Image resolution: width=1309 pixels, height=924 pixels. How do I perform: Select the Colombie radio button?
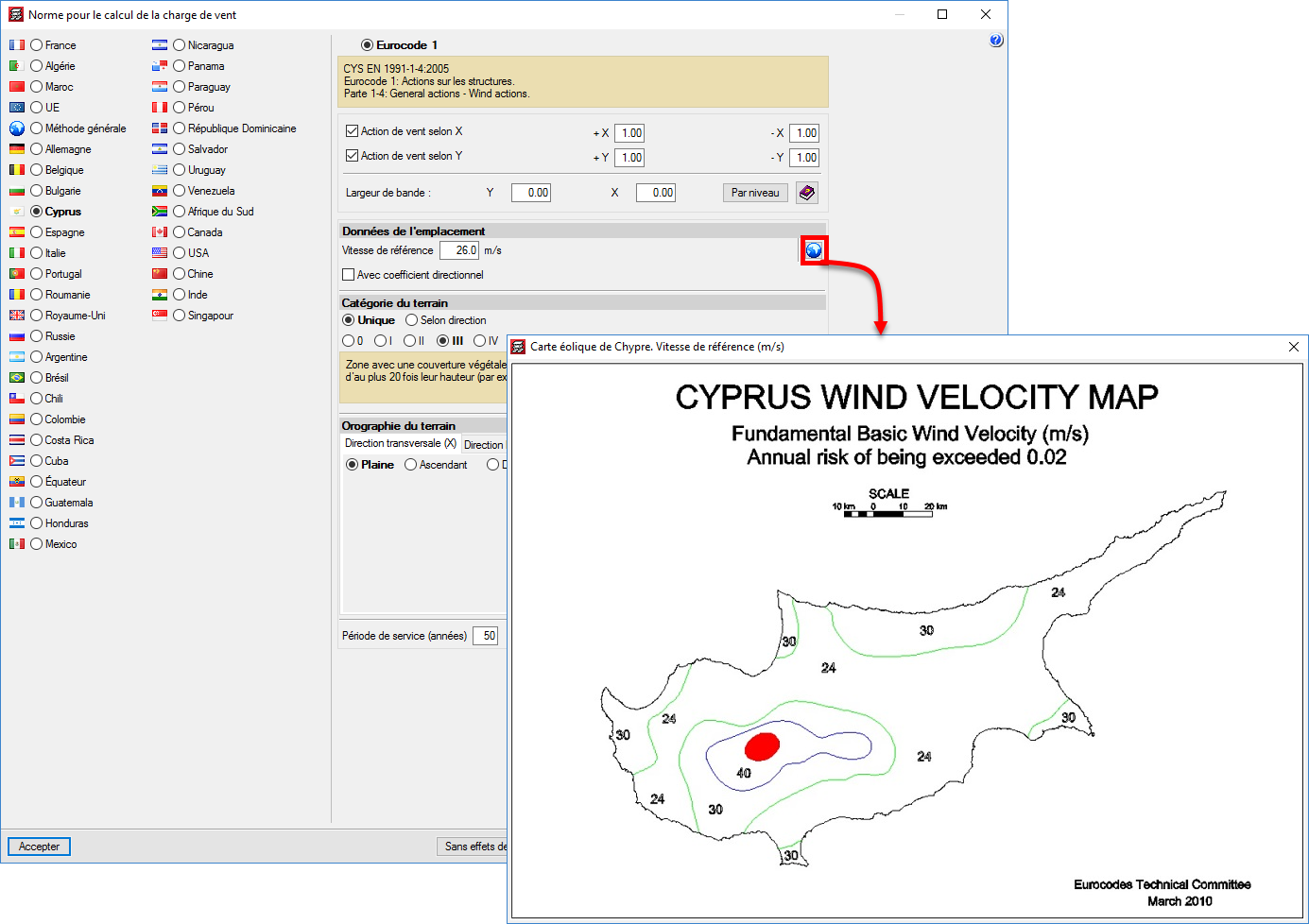[37, 419]
